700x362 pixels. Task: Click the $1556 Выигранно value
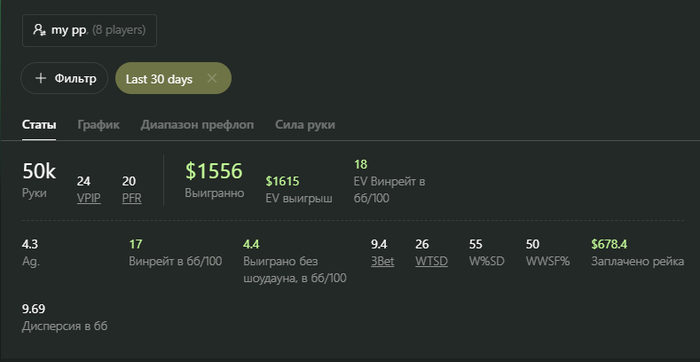(x=214, y=171)
